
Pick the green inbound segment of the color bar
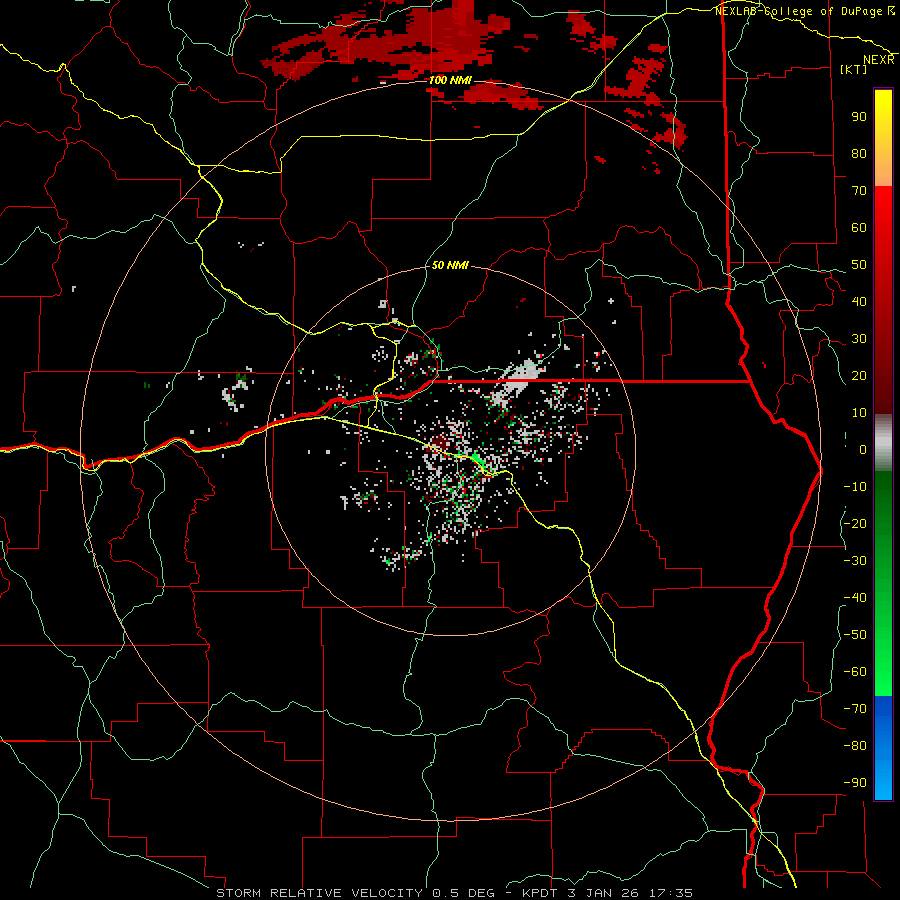click(x=883, y=584)
